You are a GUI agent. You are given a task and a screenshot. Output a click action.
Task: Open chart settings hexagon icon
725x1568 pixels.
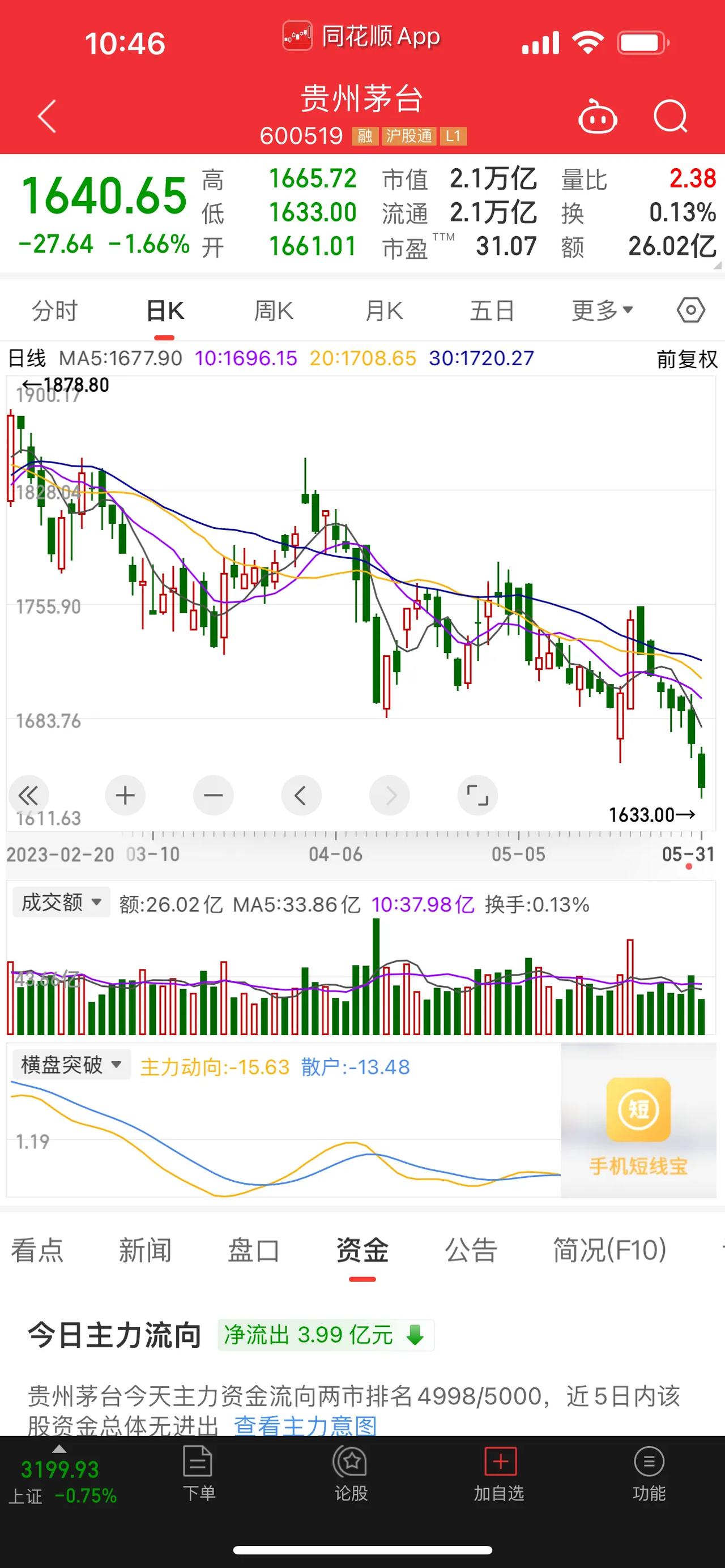[691, 310]
